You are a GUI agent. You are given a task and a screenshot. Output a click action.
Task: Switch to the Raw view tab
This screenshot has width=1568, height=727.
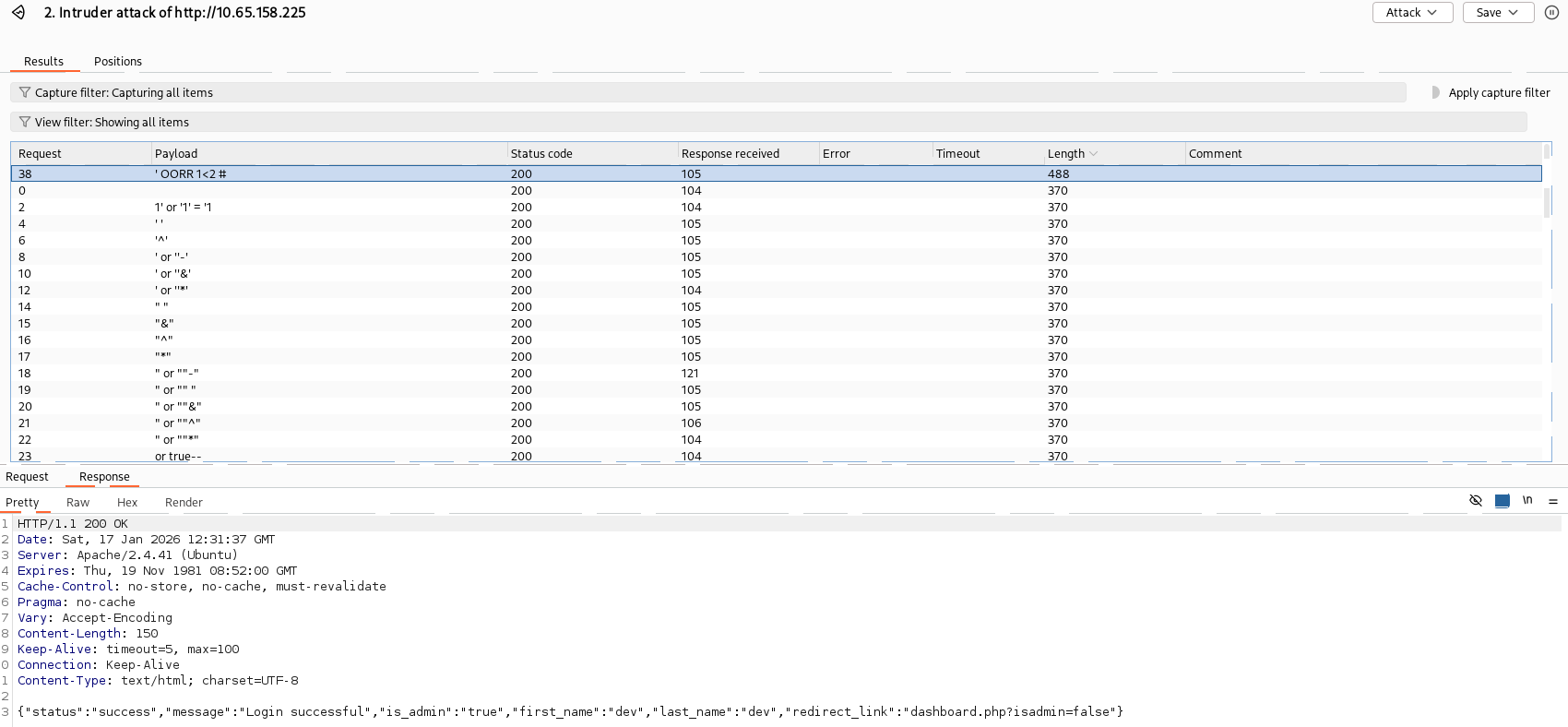77,502
